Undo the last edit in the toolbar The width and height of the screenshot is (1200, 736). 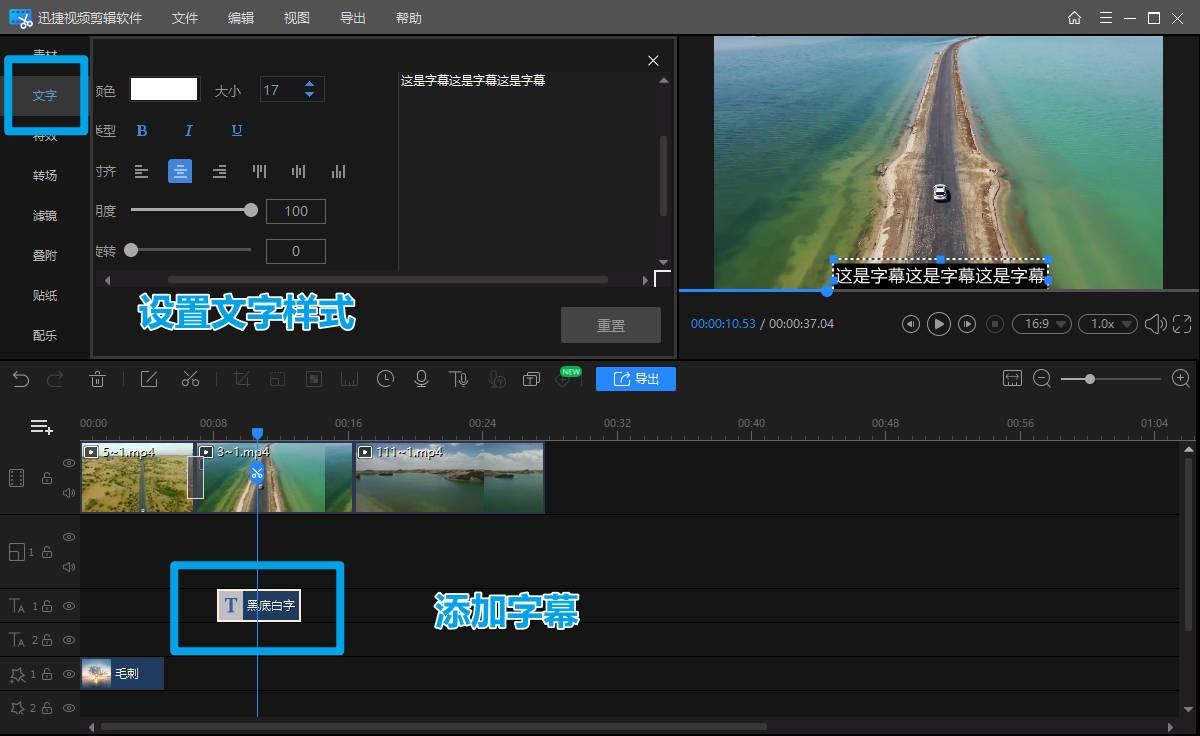(x=21, y=379)
